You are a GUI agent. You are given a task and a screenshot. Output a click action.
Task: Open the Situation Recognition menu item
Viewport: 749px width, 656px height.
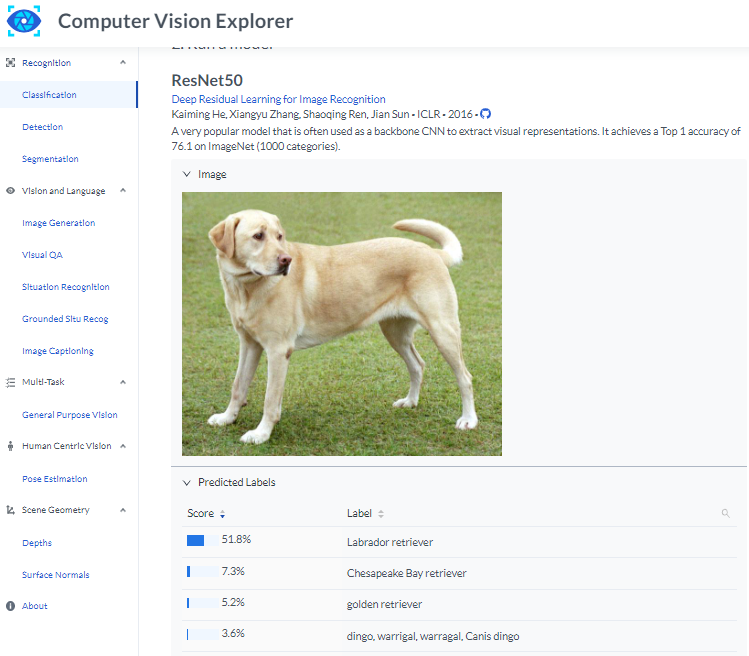68,287
